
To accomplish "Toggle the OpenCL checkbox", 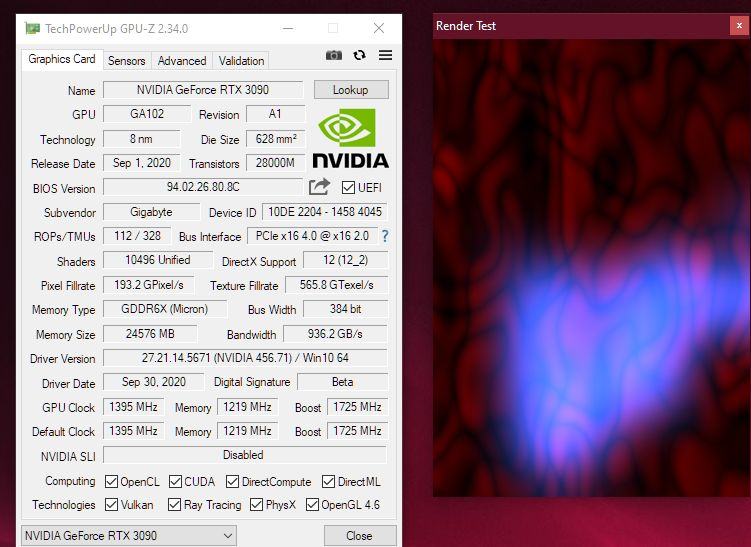I will tap(111, 481).
